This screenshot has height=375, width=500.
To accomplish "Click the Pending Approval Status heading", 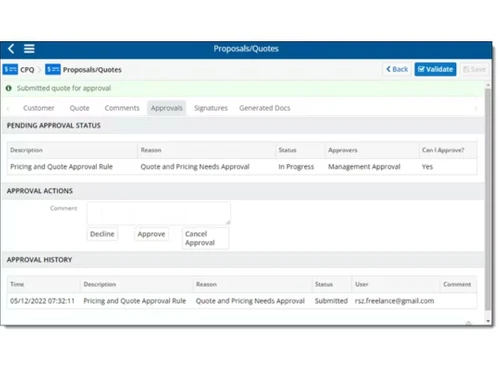I will pos(54,126).
